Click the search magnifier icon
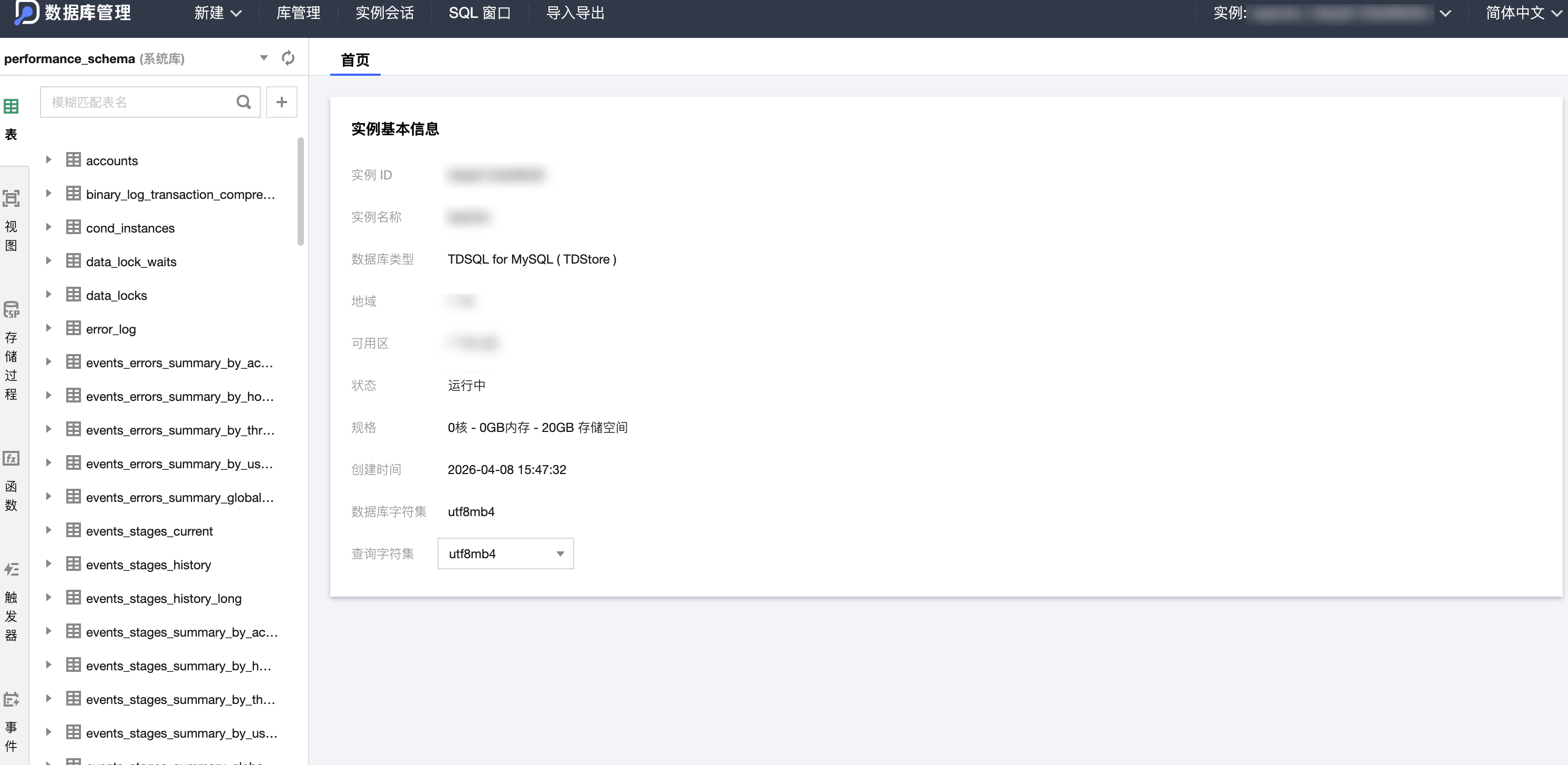The image size is (1568, 765). 243,102
